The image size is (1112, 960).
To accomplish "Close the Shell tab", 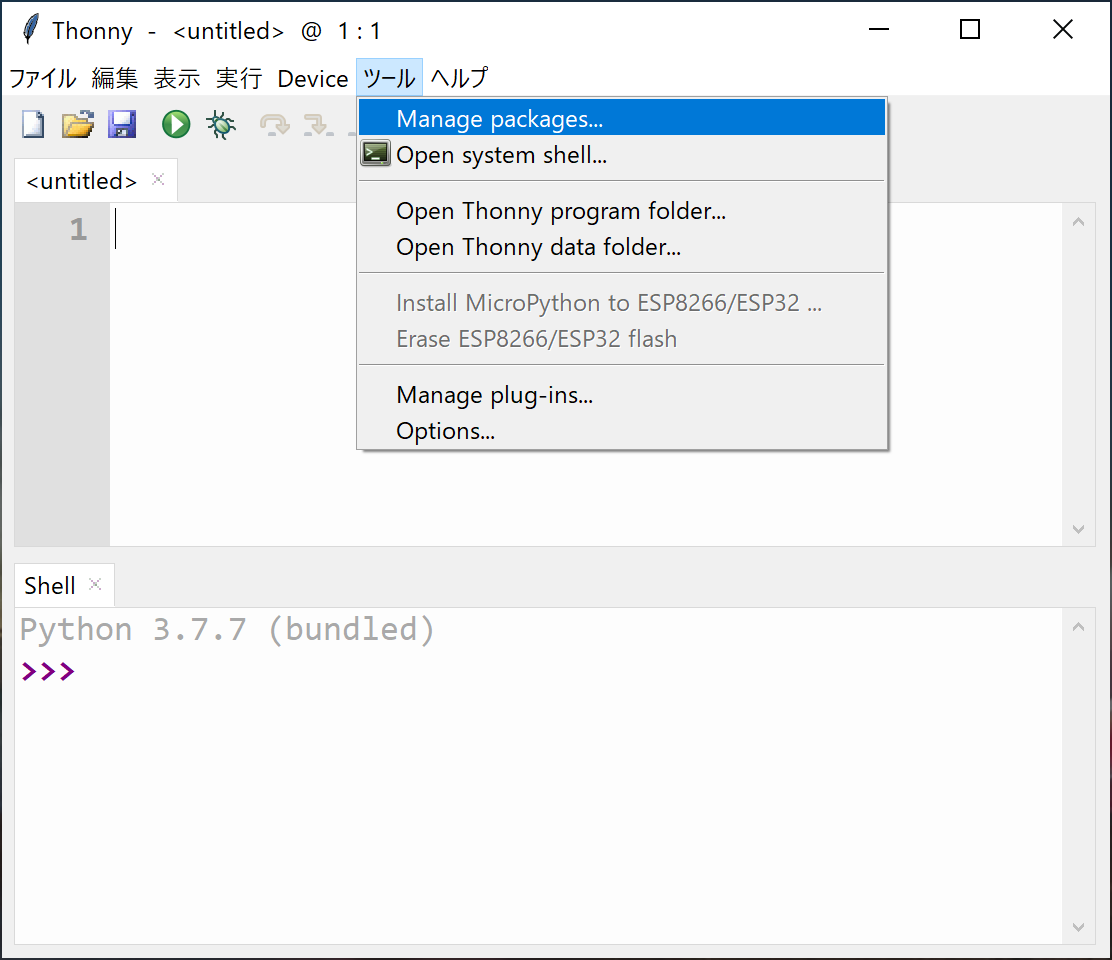I will (95, 584).
